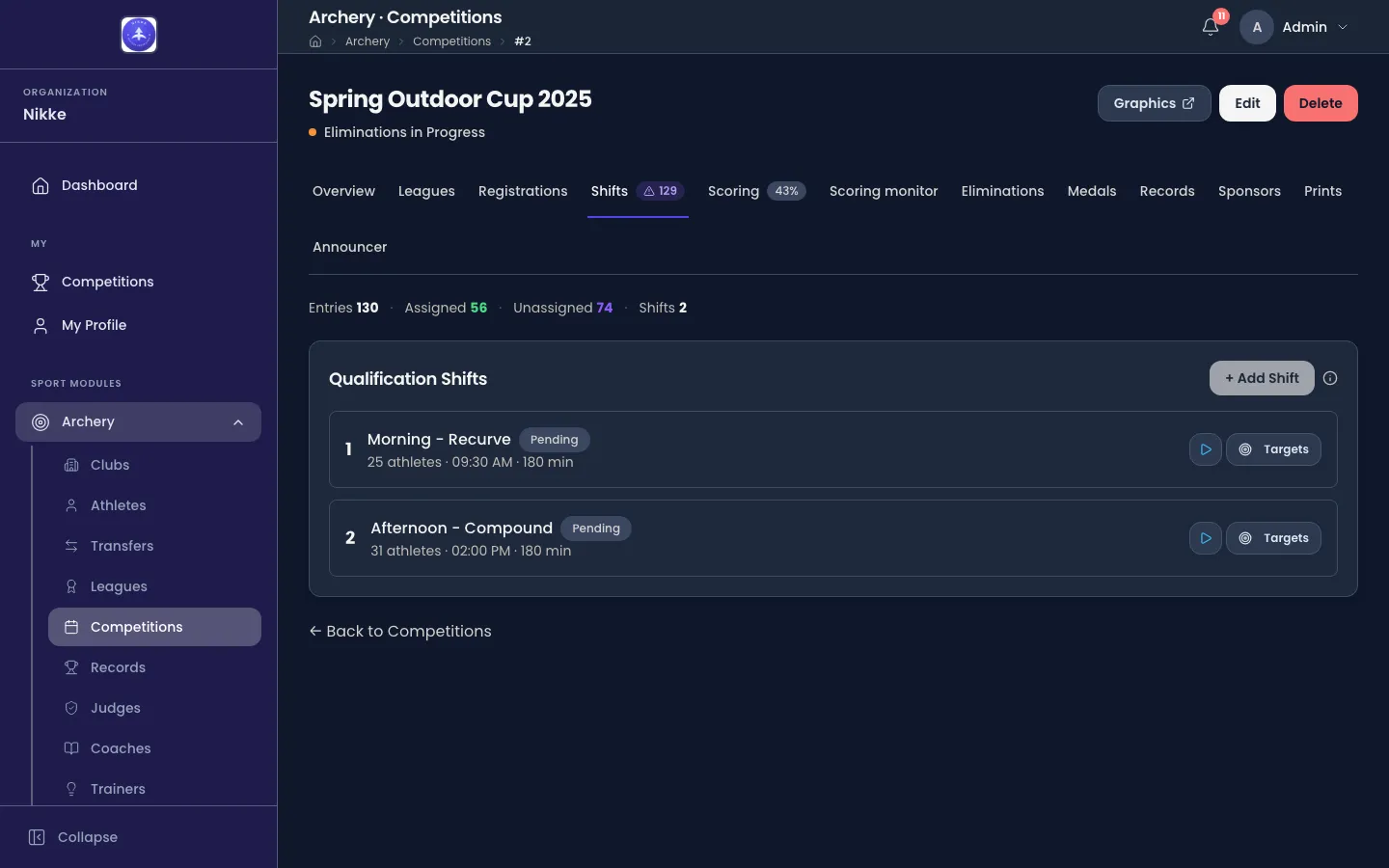This screenshot has width=1389, height=868.
Task: Click the Edit button
Action: [1247, 103]
